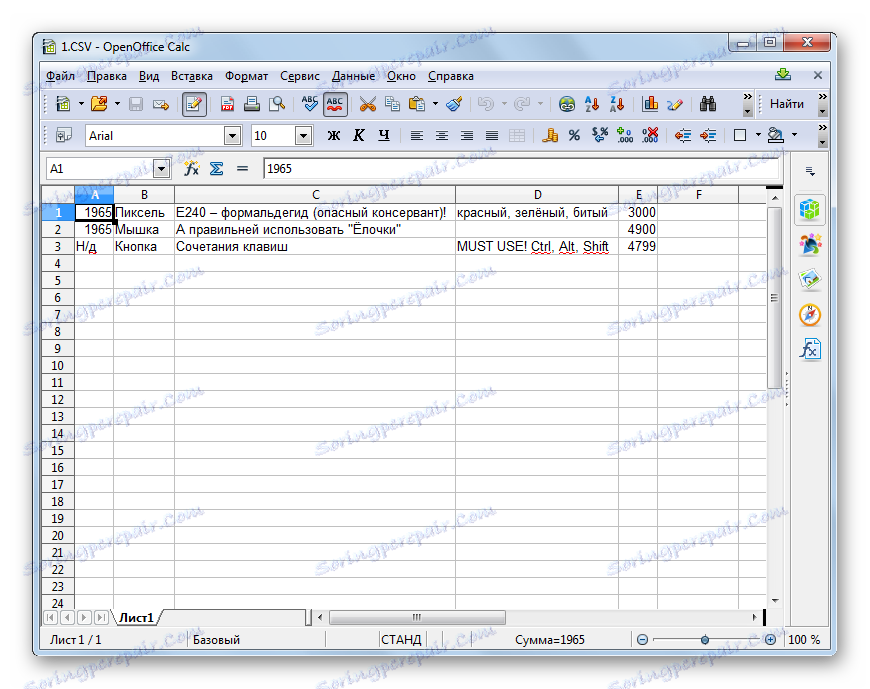The height and width of the screenshot is (689, 870).
Task: Click the Paste clipboard icon
Action: tap(417, 104)
